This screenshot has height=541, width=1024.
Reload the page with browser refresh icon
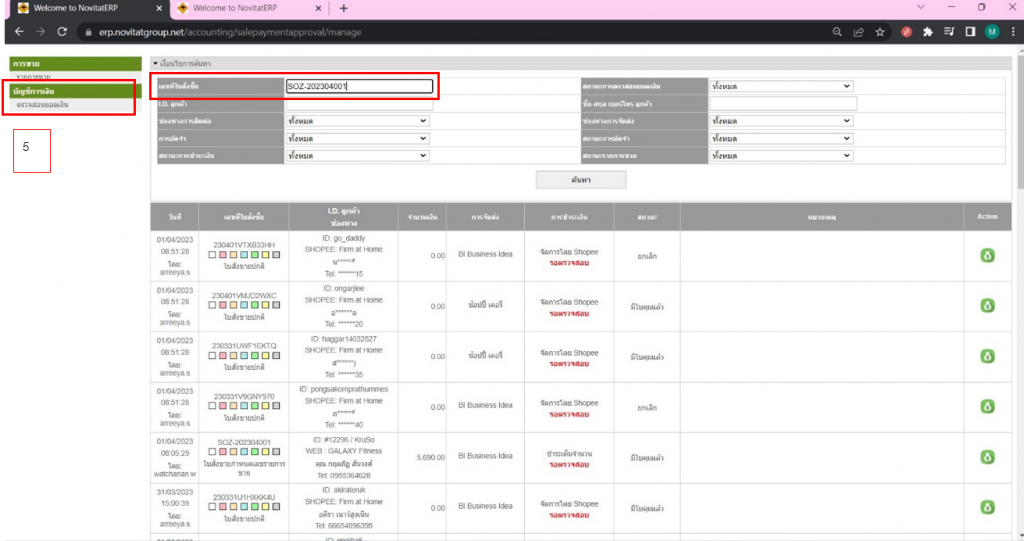click(x=62, y=32)
